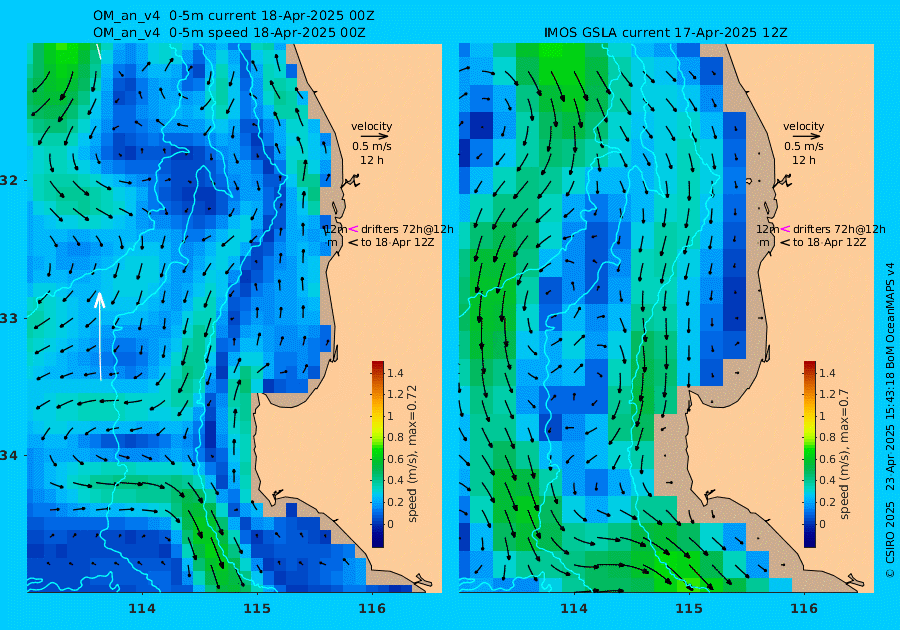Screen dimensions: 900x630
Task: Click the '1.4' tick on left colorbar
Action: [395, 373]
